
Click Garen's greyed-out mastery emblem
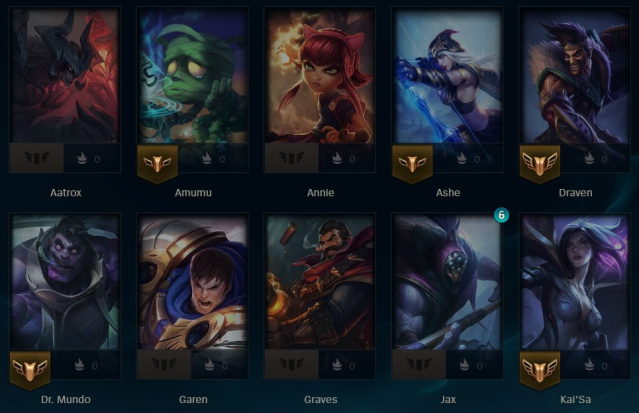coord(164,364)
